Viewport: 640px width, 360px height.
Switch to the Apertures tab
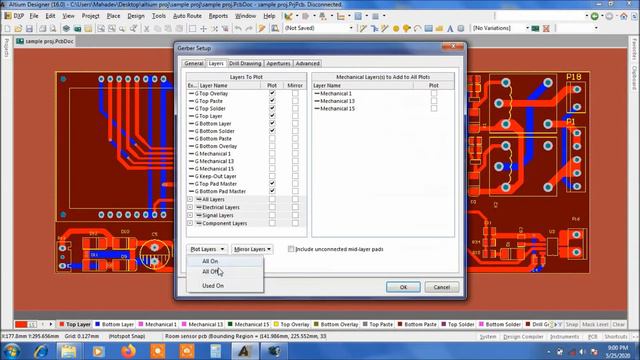278,64
